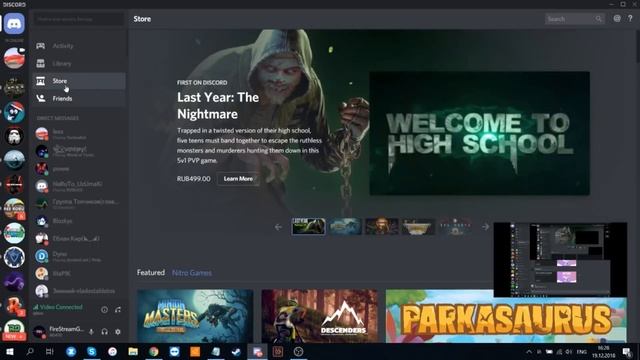Click the Store search field

574,19
